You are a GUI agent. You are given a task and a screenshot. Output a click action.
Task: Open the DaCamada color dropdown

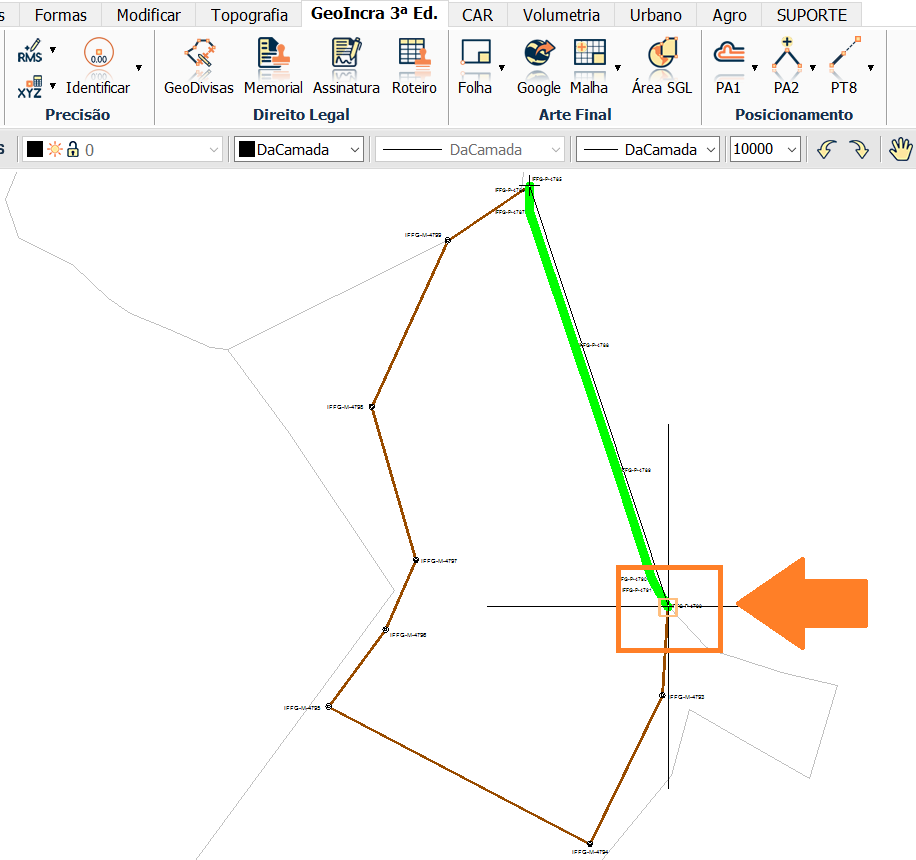pyautogui.click(x=299, y=149)
